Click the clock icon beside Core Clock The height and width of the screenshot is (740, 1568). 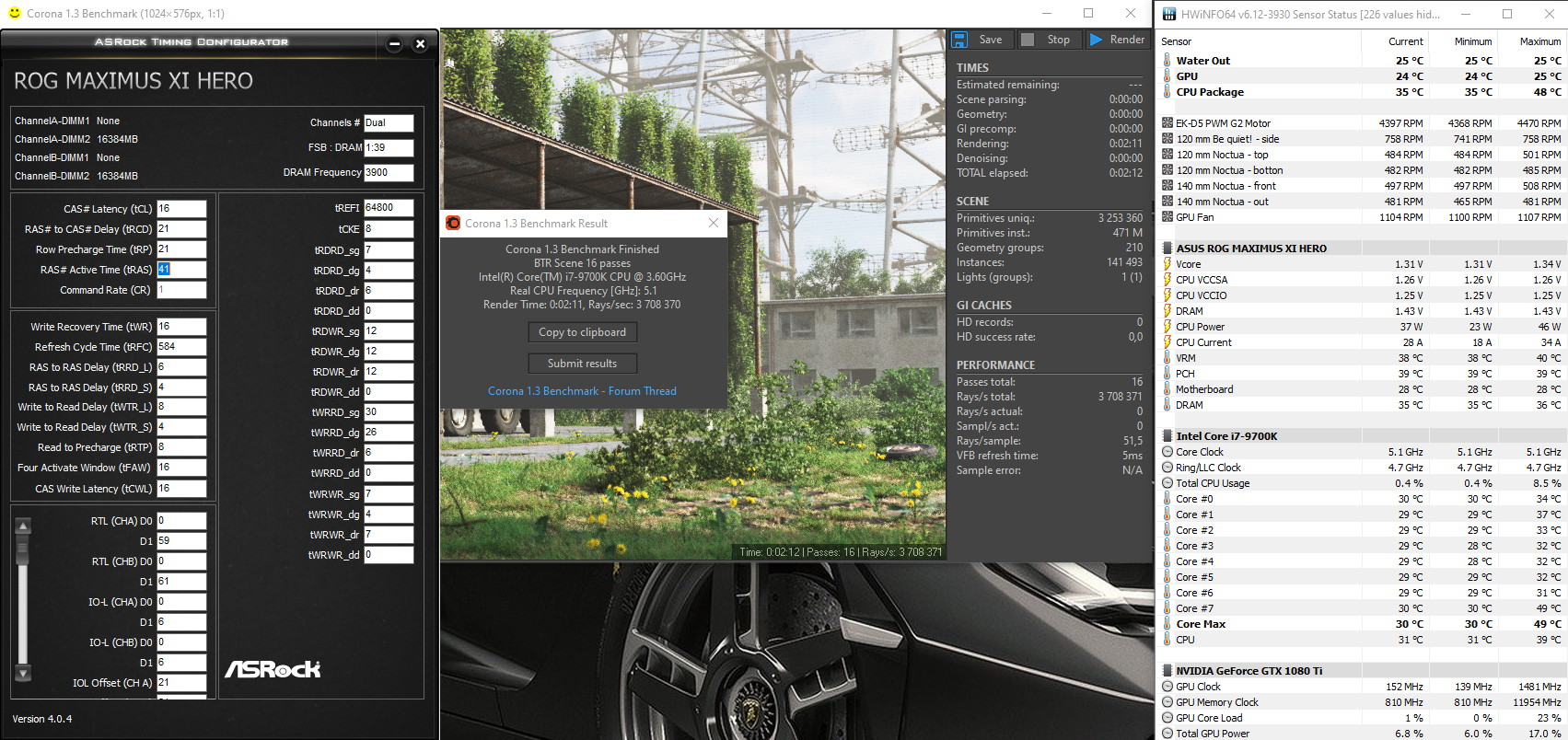[x=1167, y=452]
